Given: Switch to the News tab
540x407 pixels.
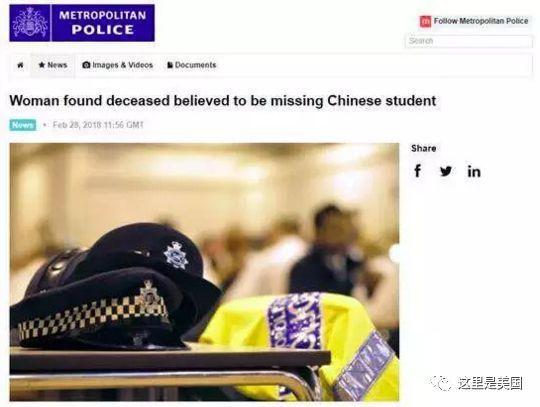Looking at the screenshot, I should tap(53, 65).
